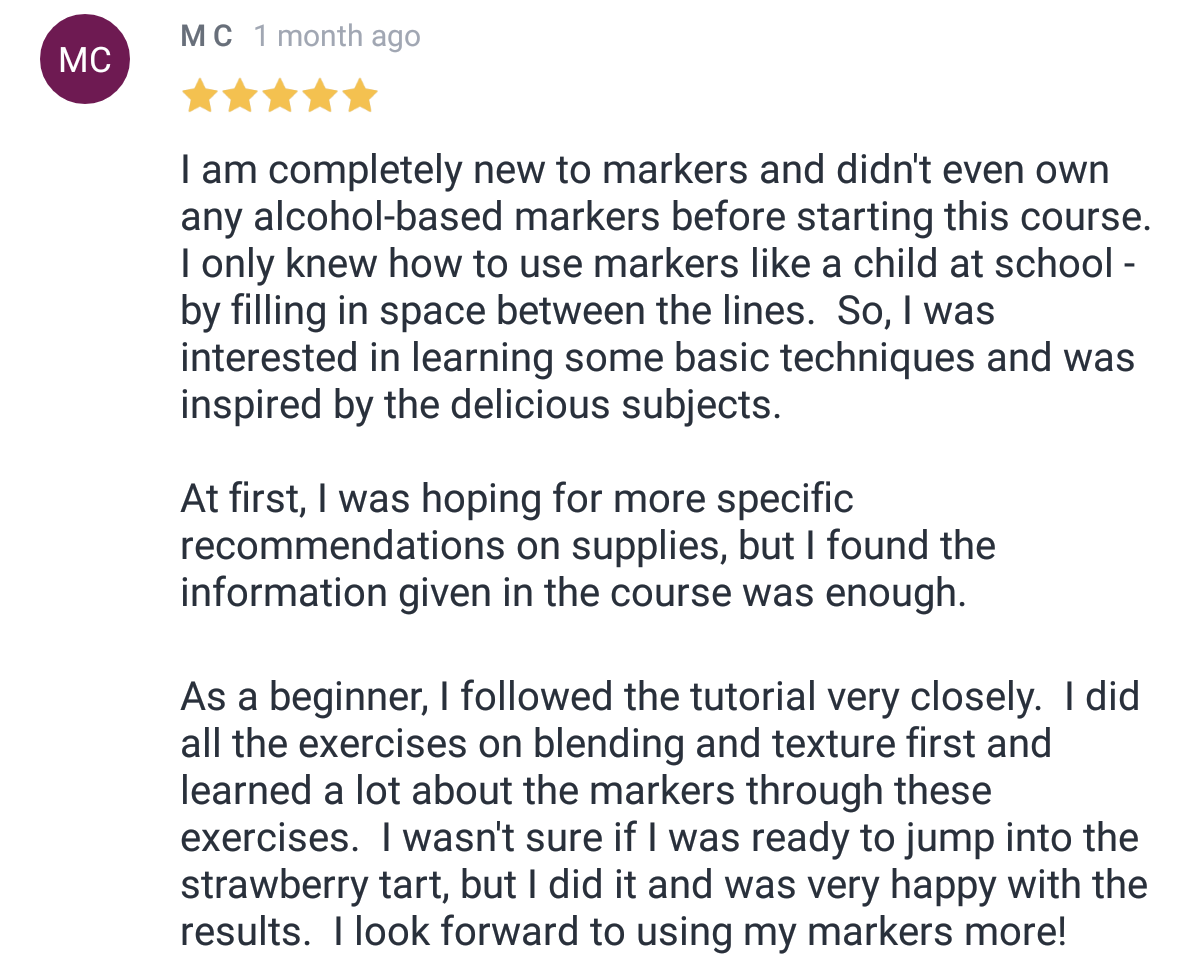Viewport: 1200px width, 978px height.
Task: Click the line starting "I only knew how"
Action: [662, 264]
